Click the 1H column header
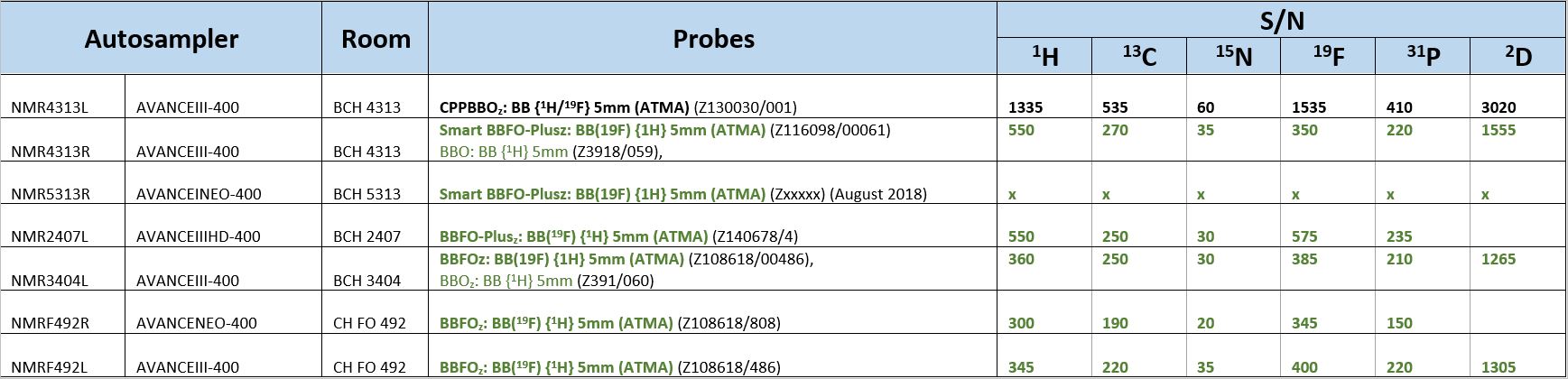1568x379 pixels. click(1044, 57)
